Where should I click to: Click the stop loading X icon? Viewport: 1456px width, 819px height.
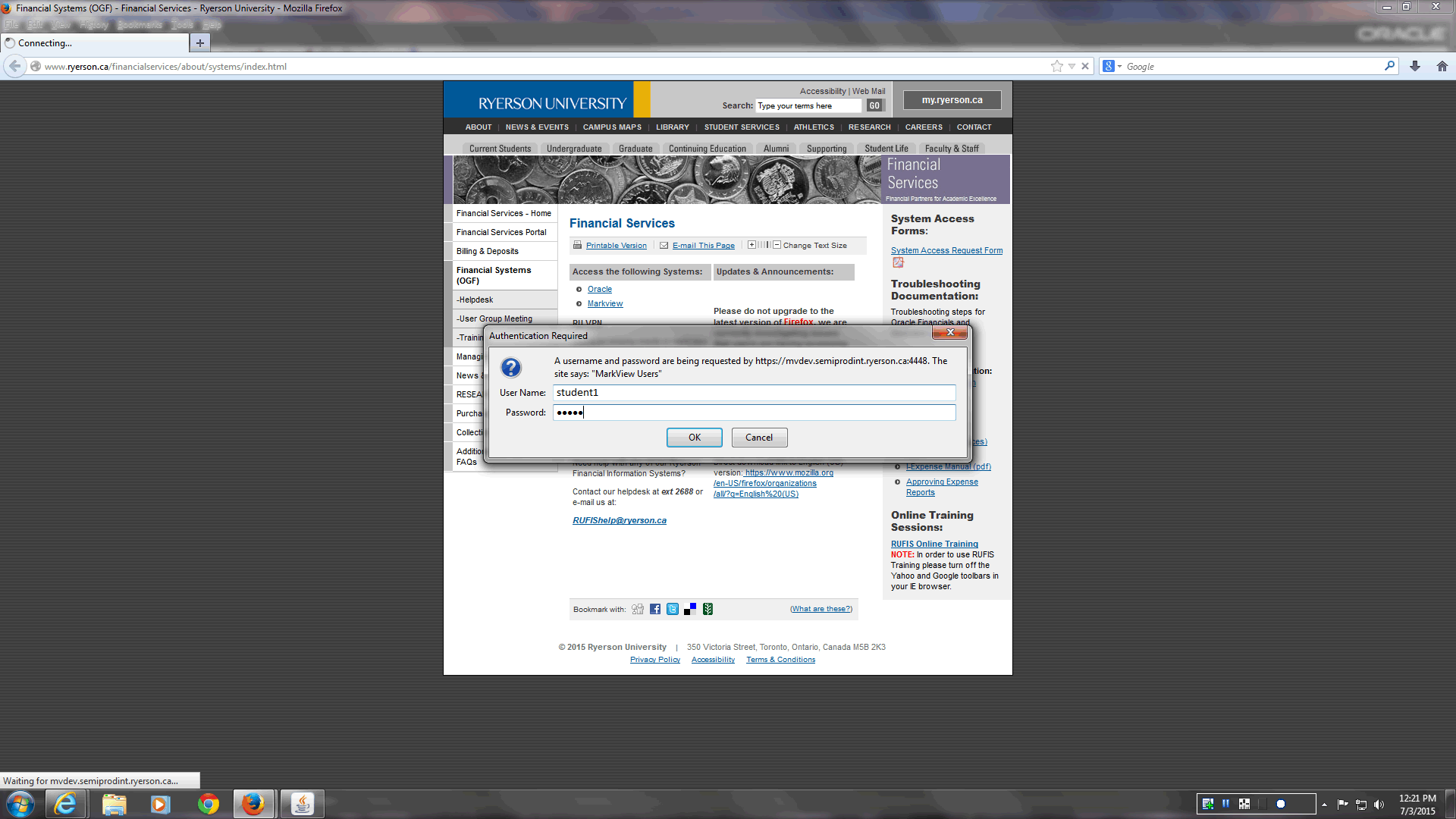click(x=1085, y=66)
